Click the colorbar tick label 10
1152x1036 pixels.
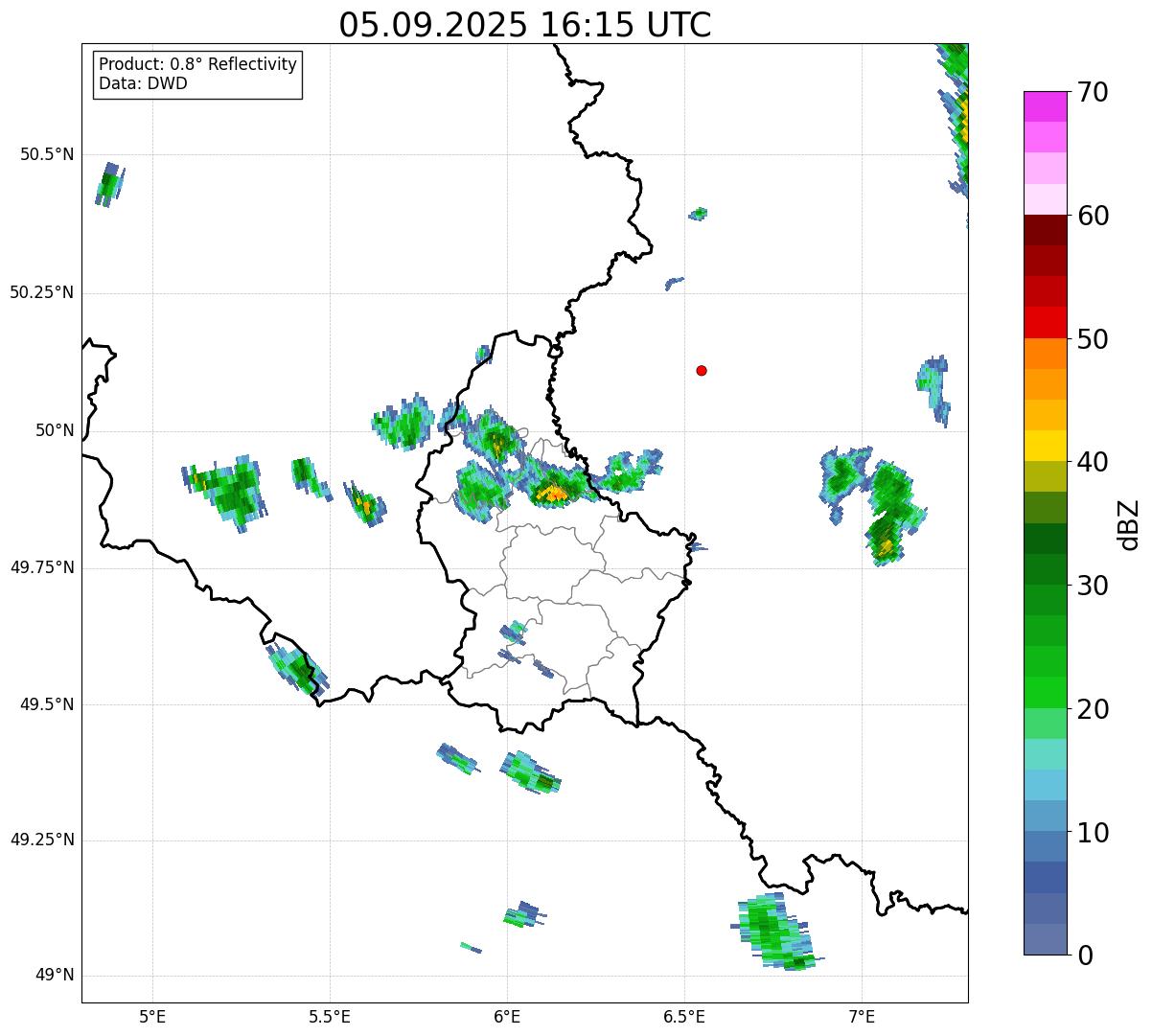click(x=1093, y=832)
